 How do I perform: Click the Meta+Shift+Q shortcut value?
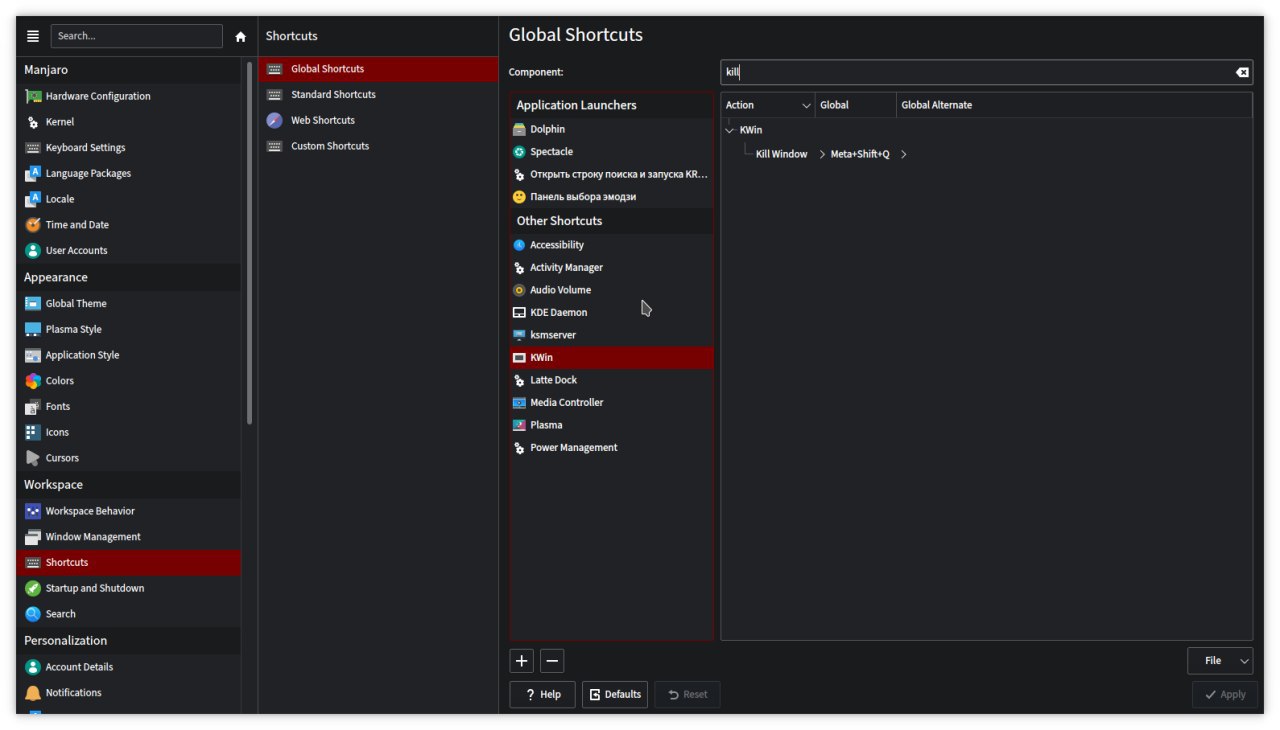pyautogui.click(x=860, y=154)
